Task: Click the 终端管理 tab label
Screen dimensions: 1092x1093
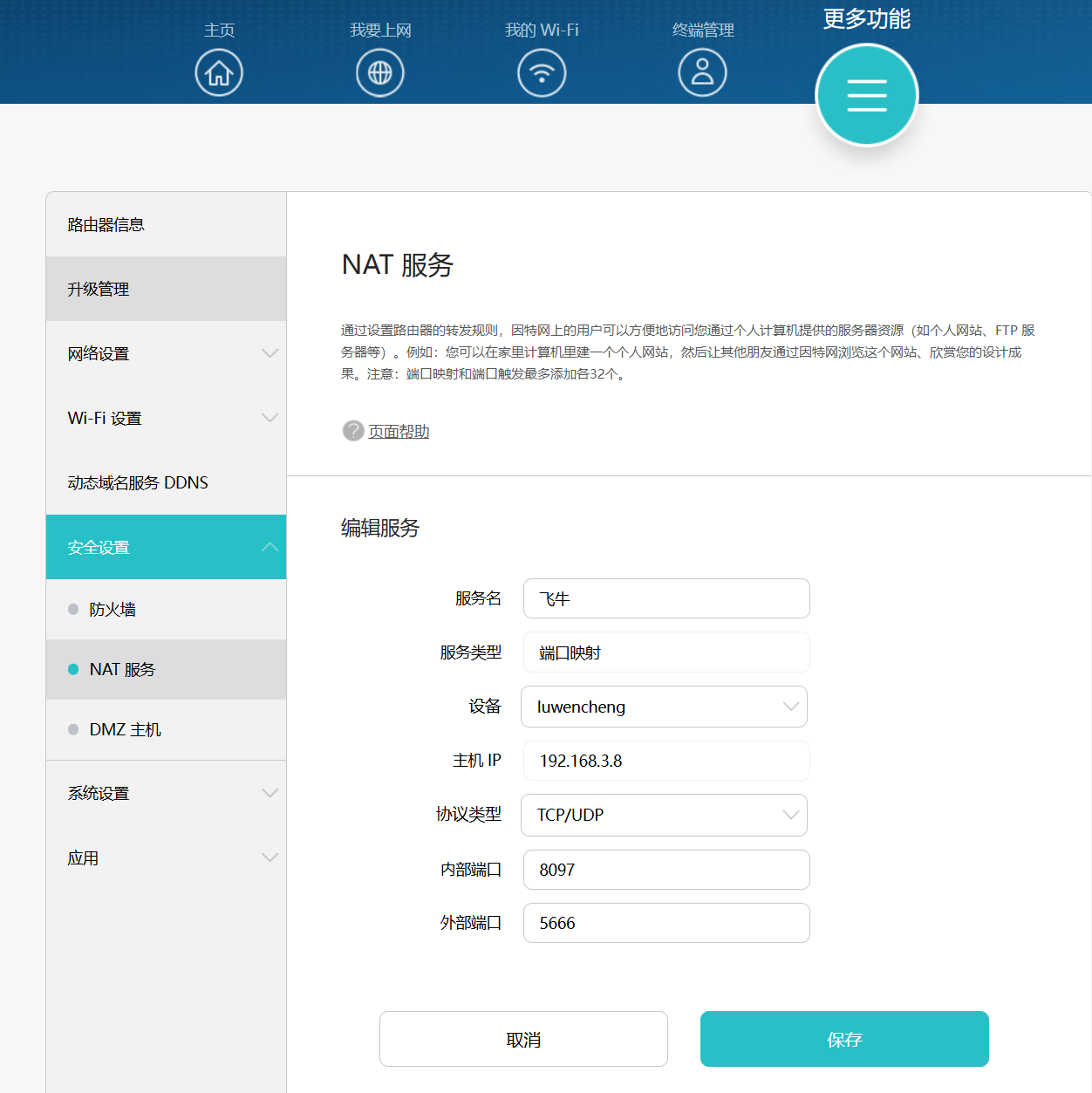Action: tap(703, 31)
